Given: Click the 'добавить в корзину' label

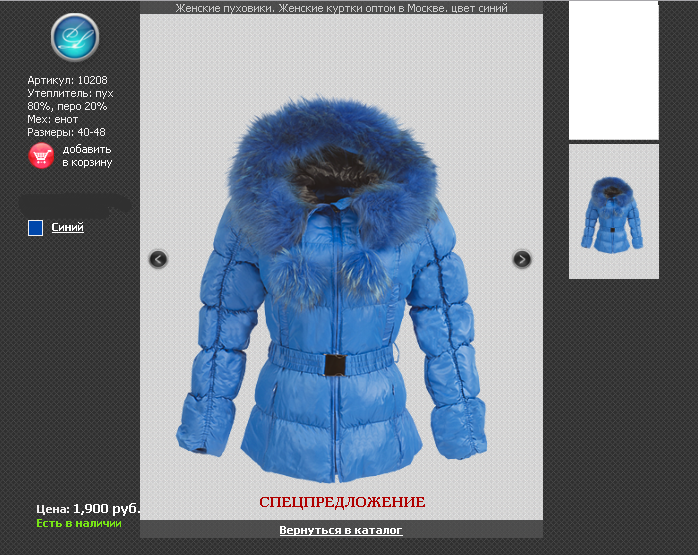Looking at the screenshot, I should click(x=87, y=156).
